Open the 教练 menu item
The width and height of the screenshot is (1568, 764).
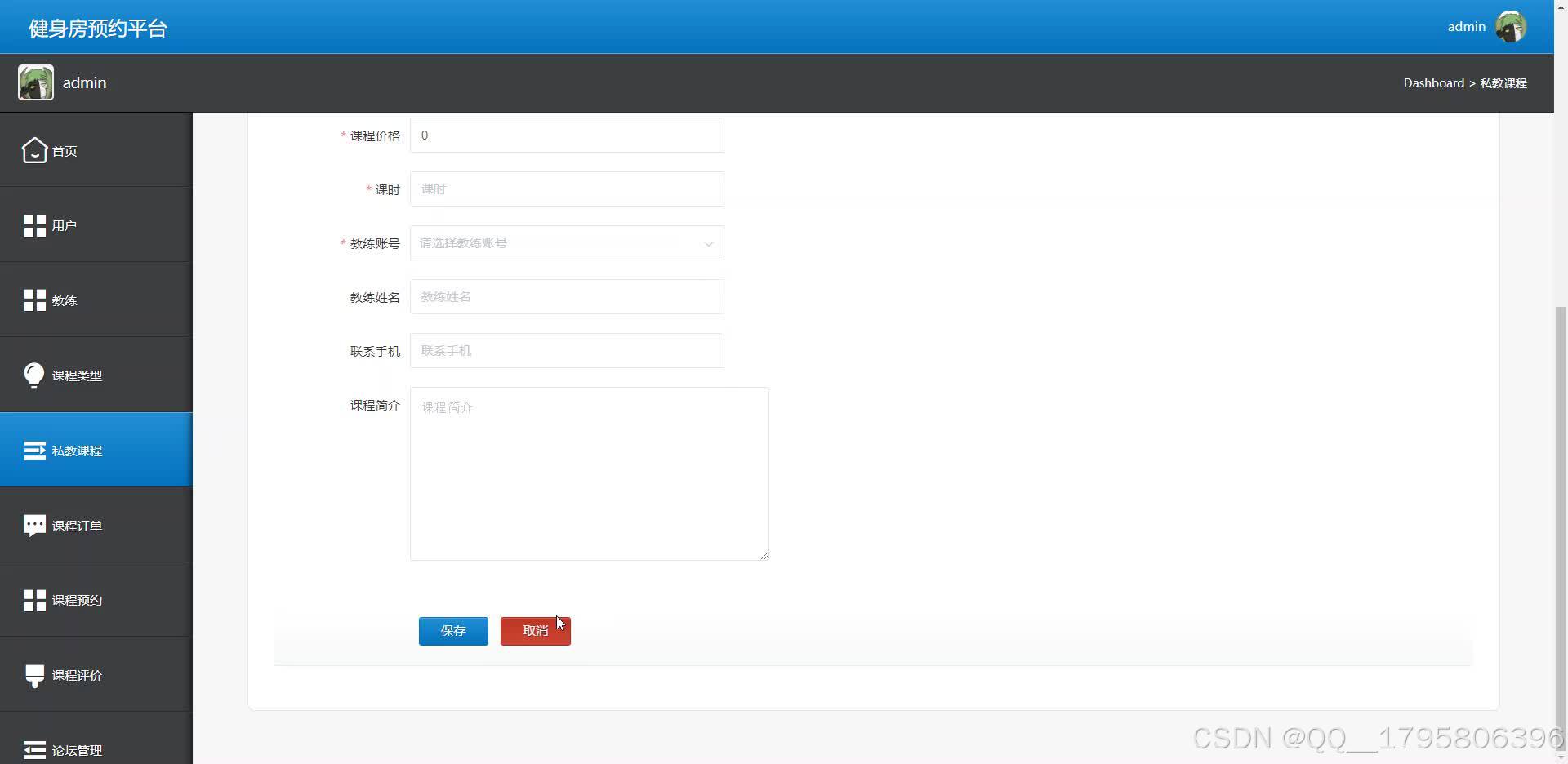(x=96, y=300)
